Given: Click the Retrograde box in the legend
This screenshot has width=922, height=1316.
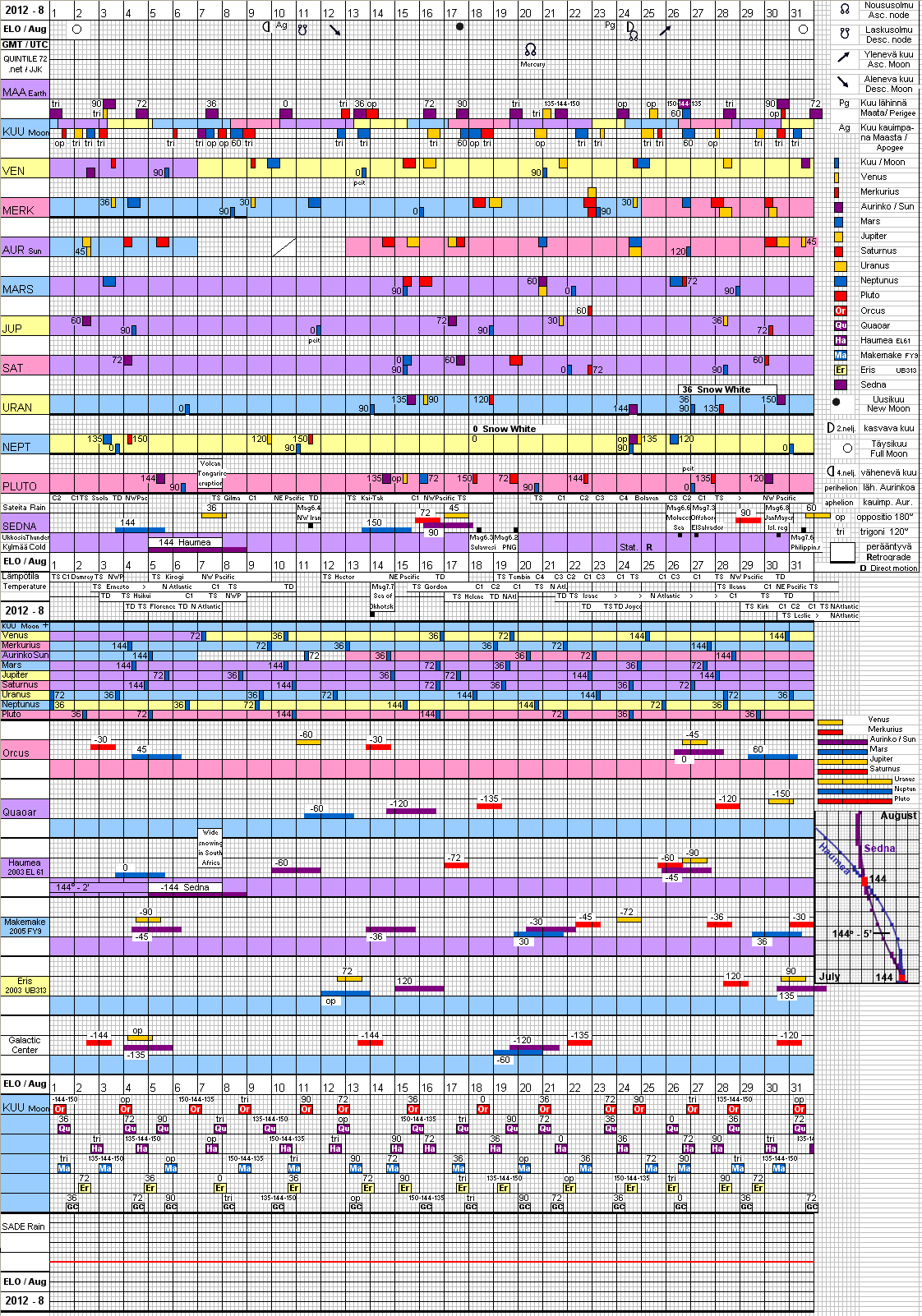Looking at the screenshot, I should [842, 552].
